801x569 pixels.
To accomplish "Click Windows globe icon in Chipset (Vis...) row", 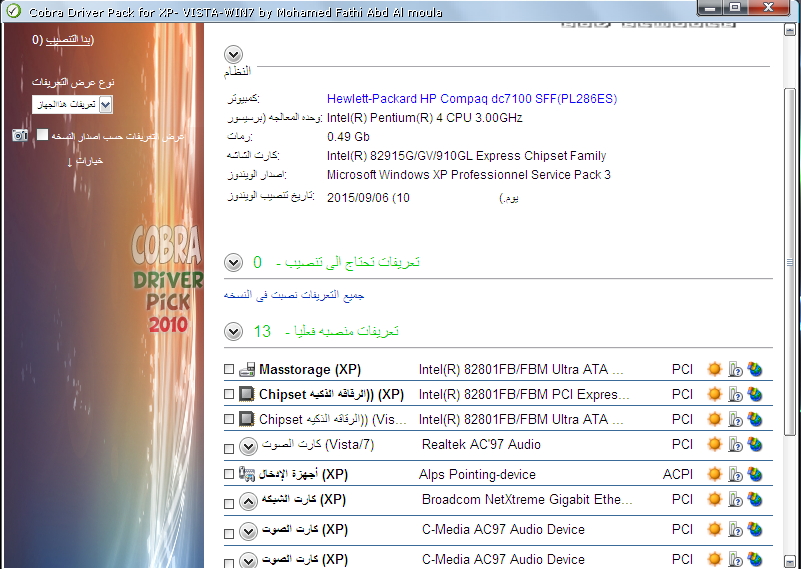I will coord(755,419).
